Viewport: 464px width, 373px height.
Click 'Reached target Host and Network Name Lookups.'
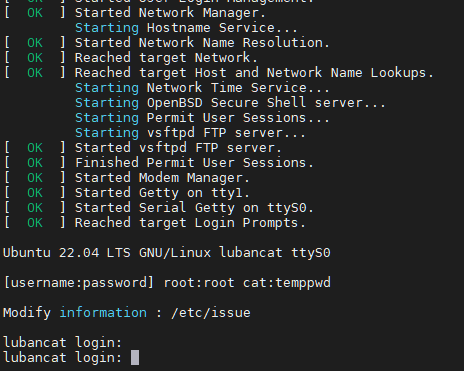254,73
